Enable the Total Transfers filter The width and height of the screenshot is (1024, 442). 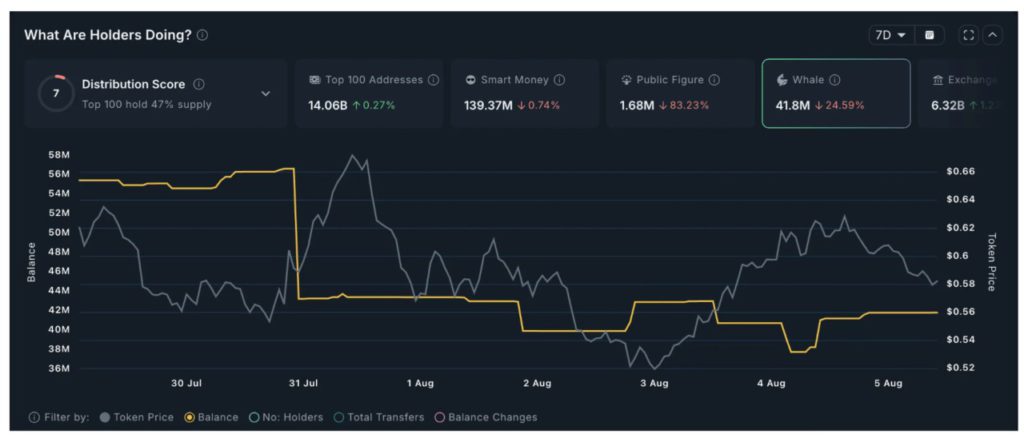[378, 417]
